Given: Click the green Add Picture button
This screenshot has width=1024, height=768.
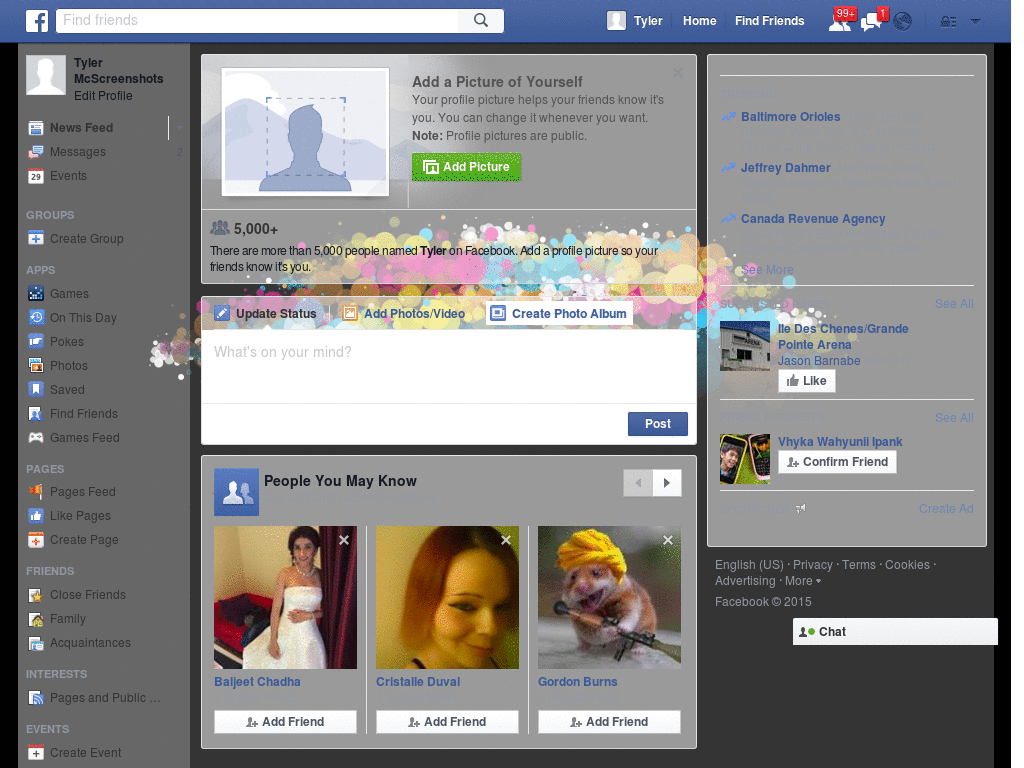Looking at the screenshot, I should 466,167.
